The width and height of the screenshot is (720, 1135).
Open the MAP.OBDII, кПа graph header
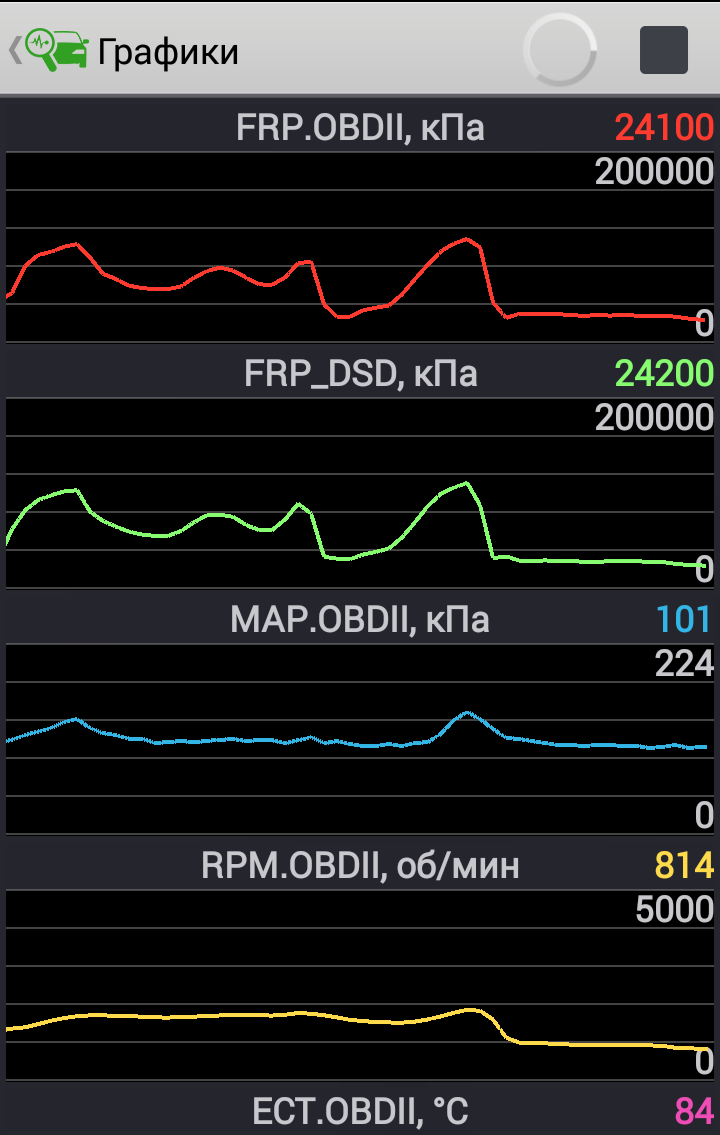[x=360, y=620]
